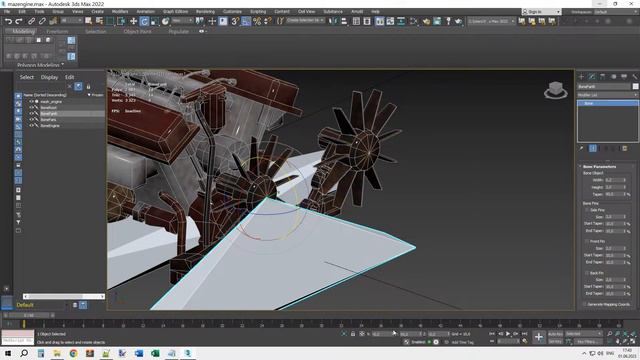
Task: Activate the Select Object tool
Action: [x=89, y=21]
